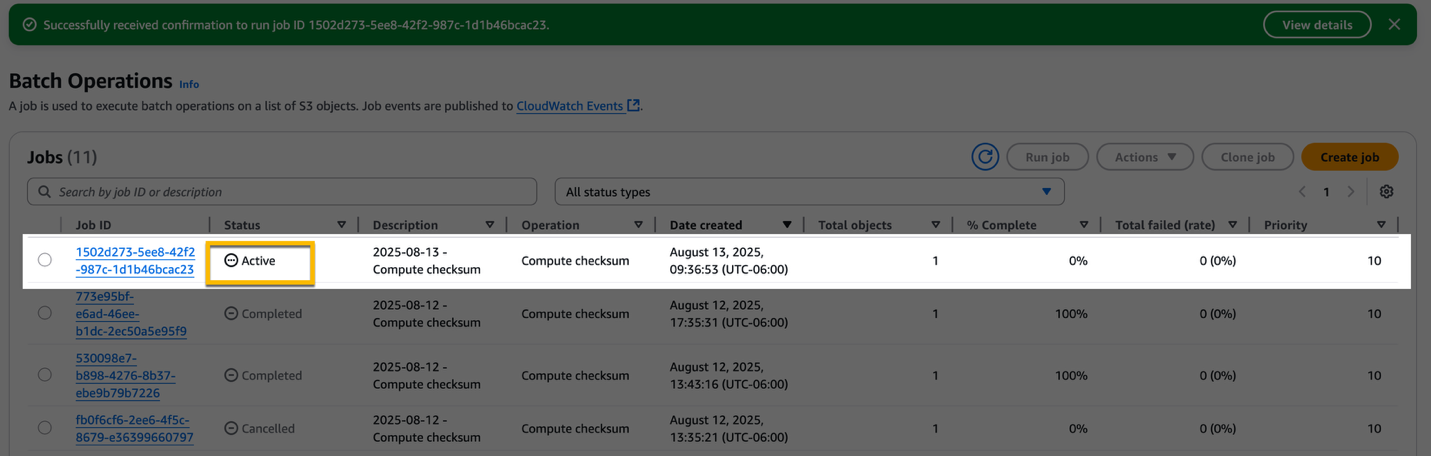Click the Jobs (11) heading
The width and height of the screenshot is (1431, 456).
click(62, 157)
